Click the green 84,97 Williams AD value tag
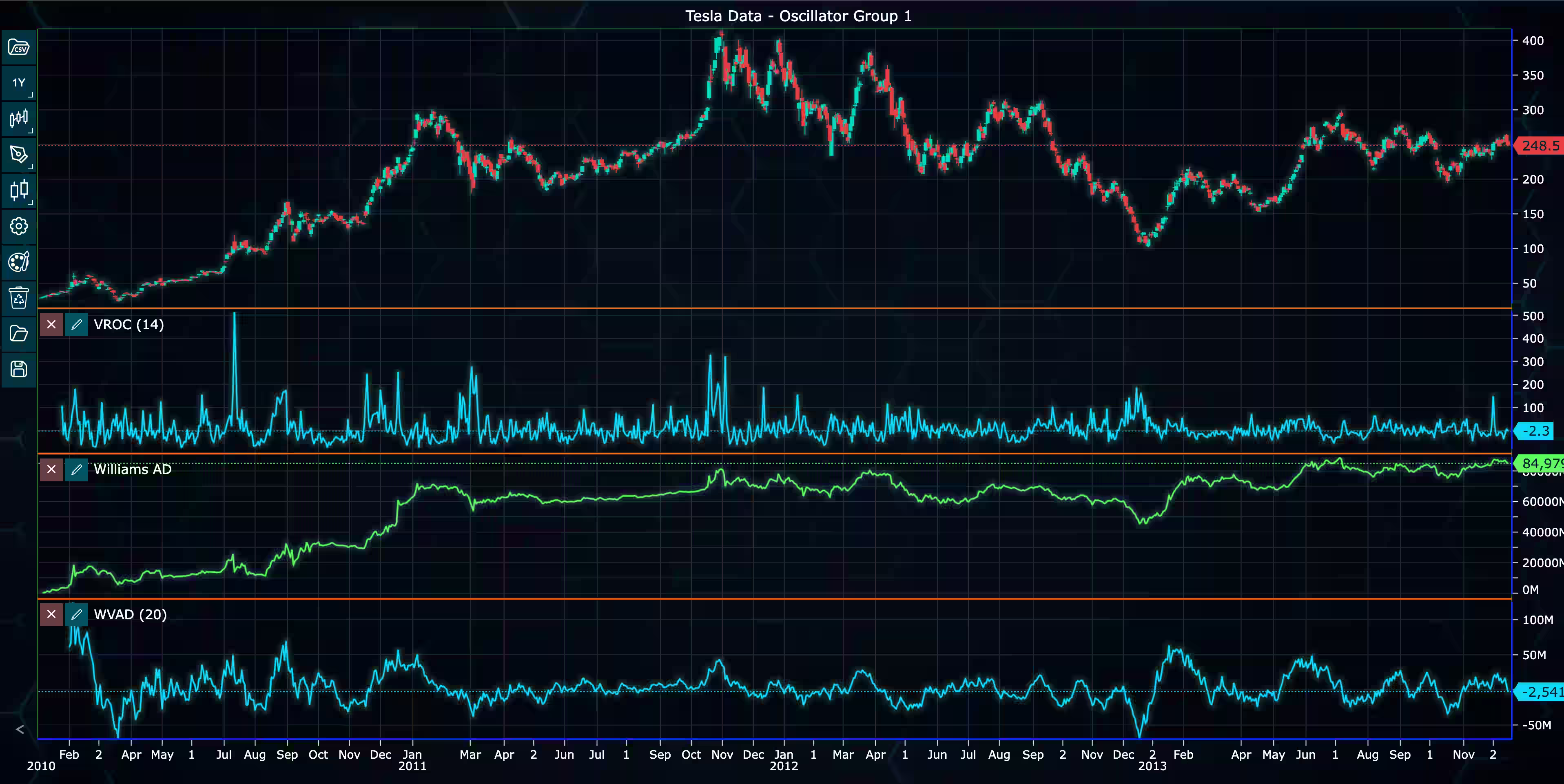Viewport: 1564px width, 784px height. tap(1540, 463)
